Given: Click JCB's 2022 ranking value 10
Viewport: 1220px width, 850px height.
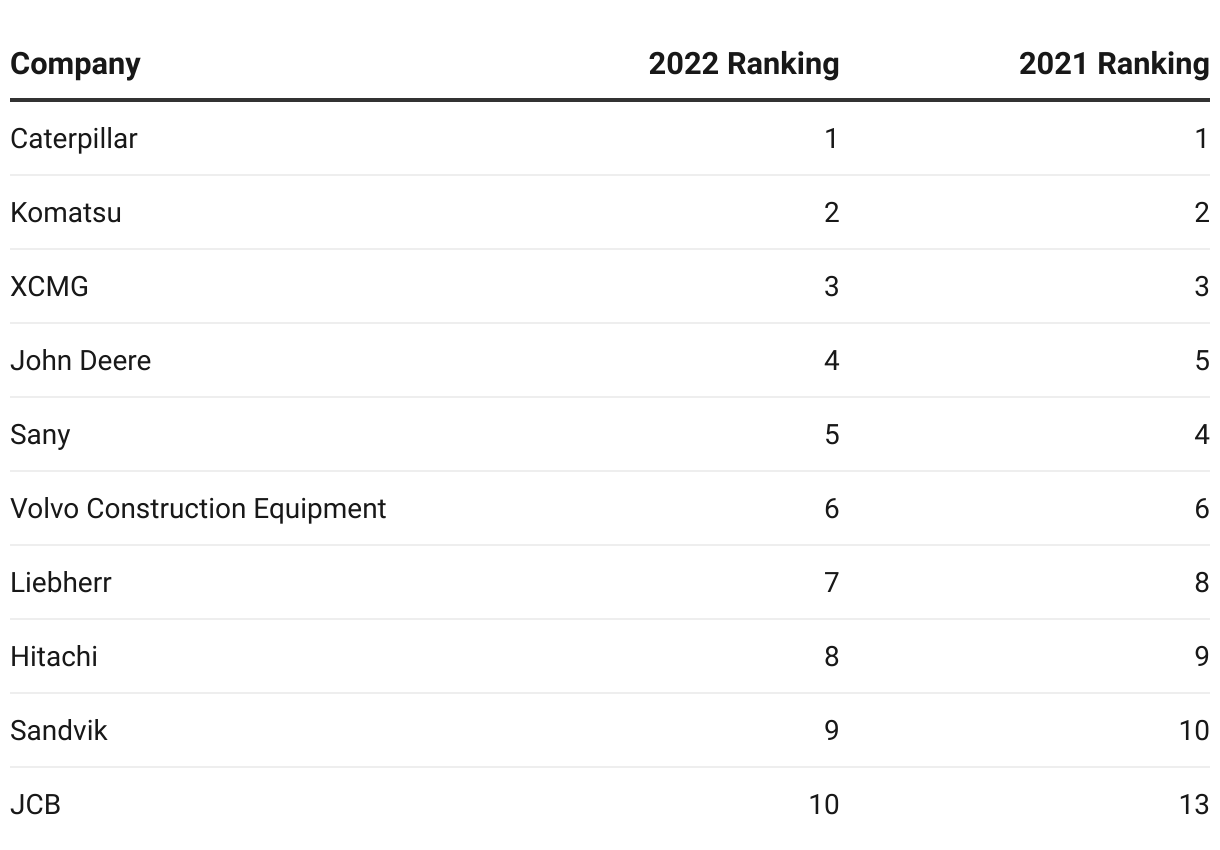Looking at the screenshot, I should (824, 804).
